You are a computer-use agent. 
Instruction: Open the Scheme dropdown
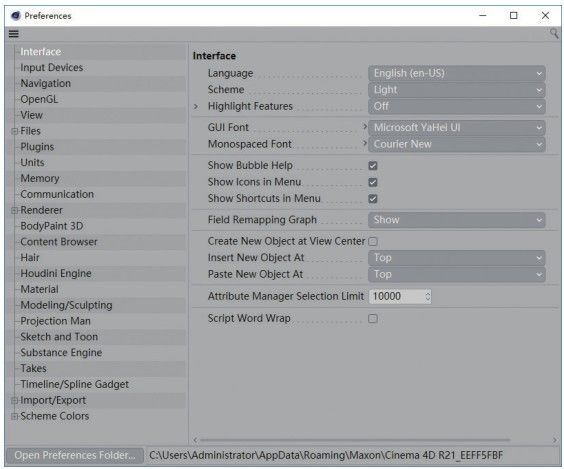[x=456, y=90]
